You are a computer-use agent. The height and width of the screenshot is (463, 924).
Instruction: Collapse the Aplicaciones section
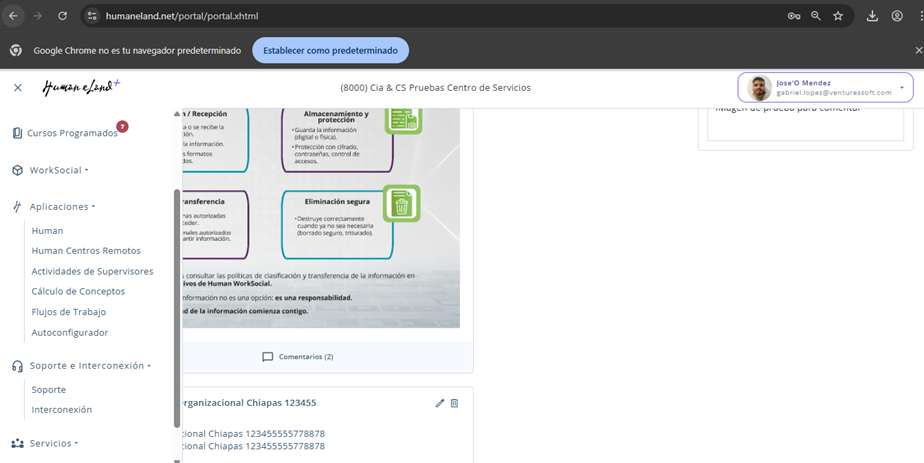tap(62, 207)
